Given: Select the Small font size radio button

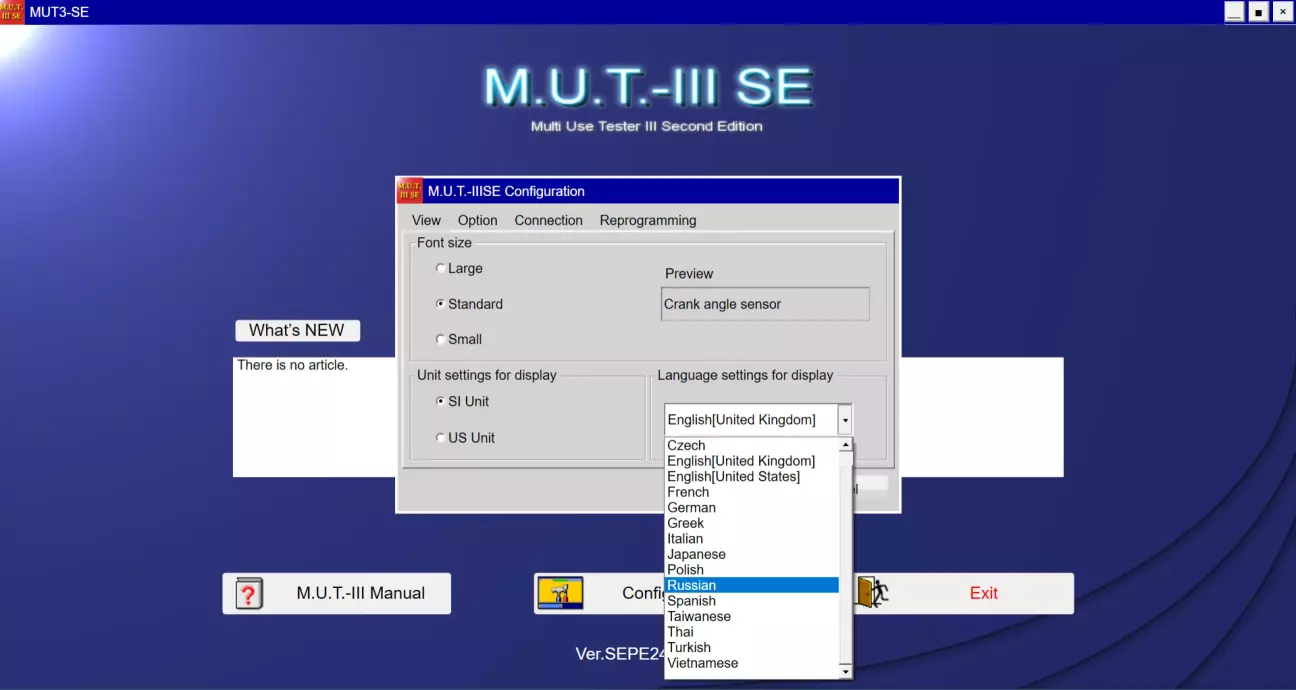Looking at the screenshot, I should point(441,340).
